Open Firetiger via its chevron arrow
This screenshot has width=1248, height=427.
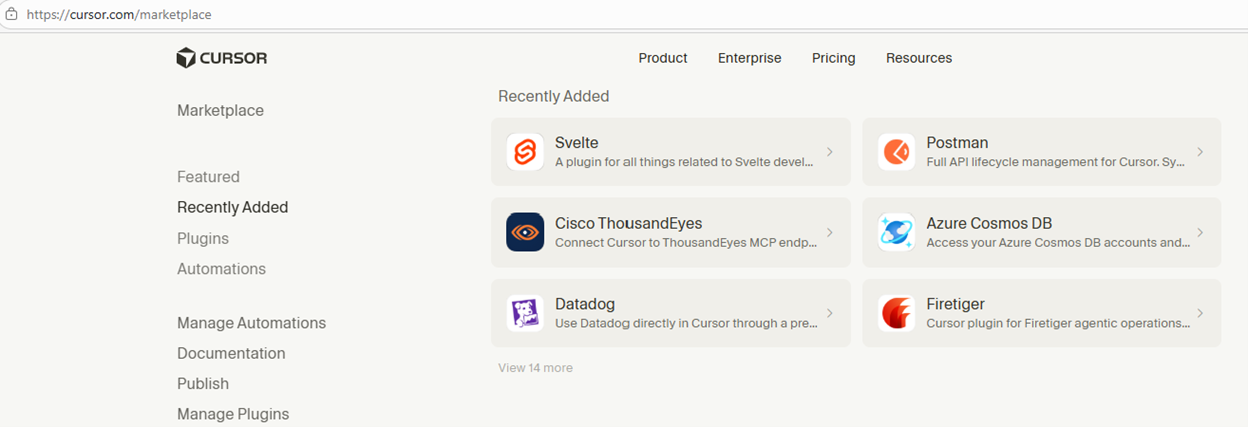1200,313
